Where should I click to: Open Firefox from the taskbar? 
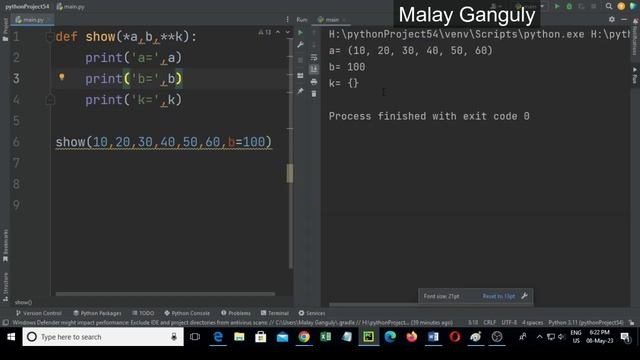click(411, 337)
